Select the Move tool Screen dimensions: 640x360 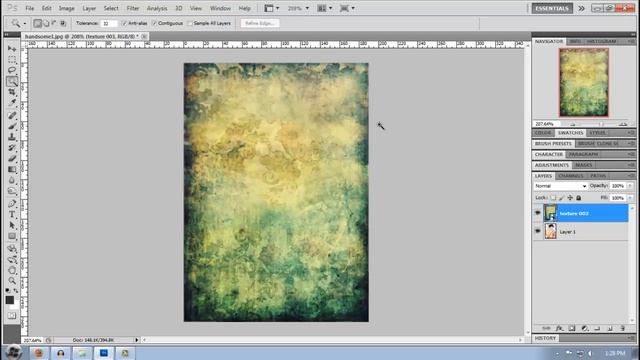tap(12, 49)
